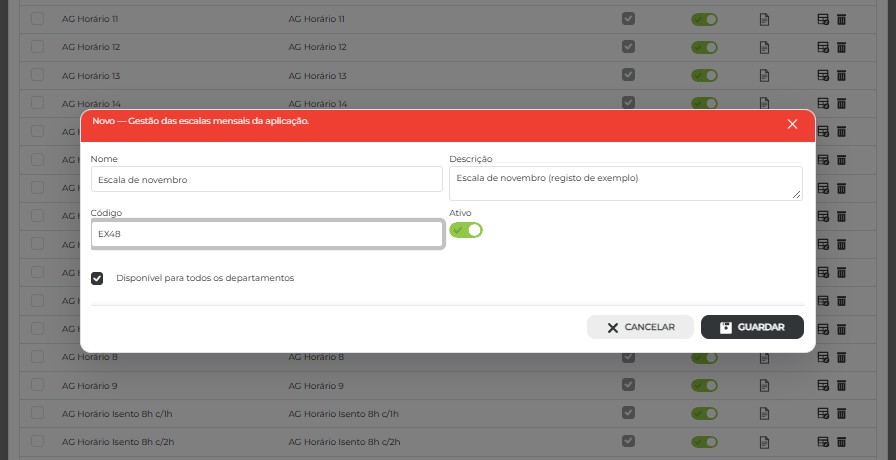Viewport: 896px width, 460px height.
Task: Open document icon for AG Horário 12
Action: (x=764, y=47)
